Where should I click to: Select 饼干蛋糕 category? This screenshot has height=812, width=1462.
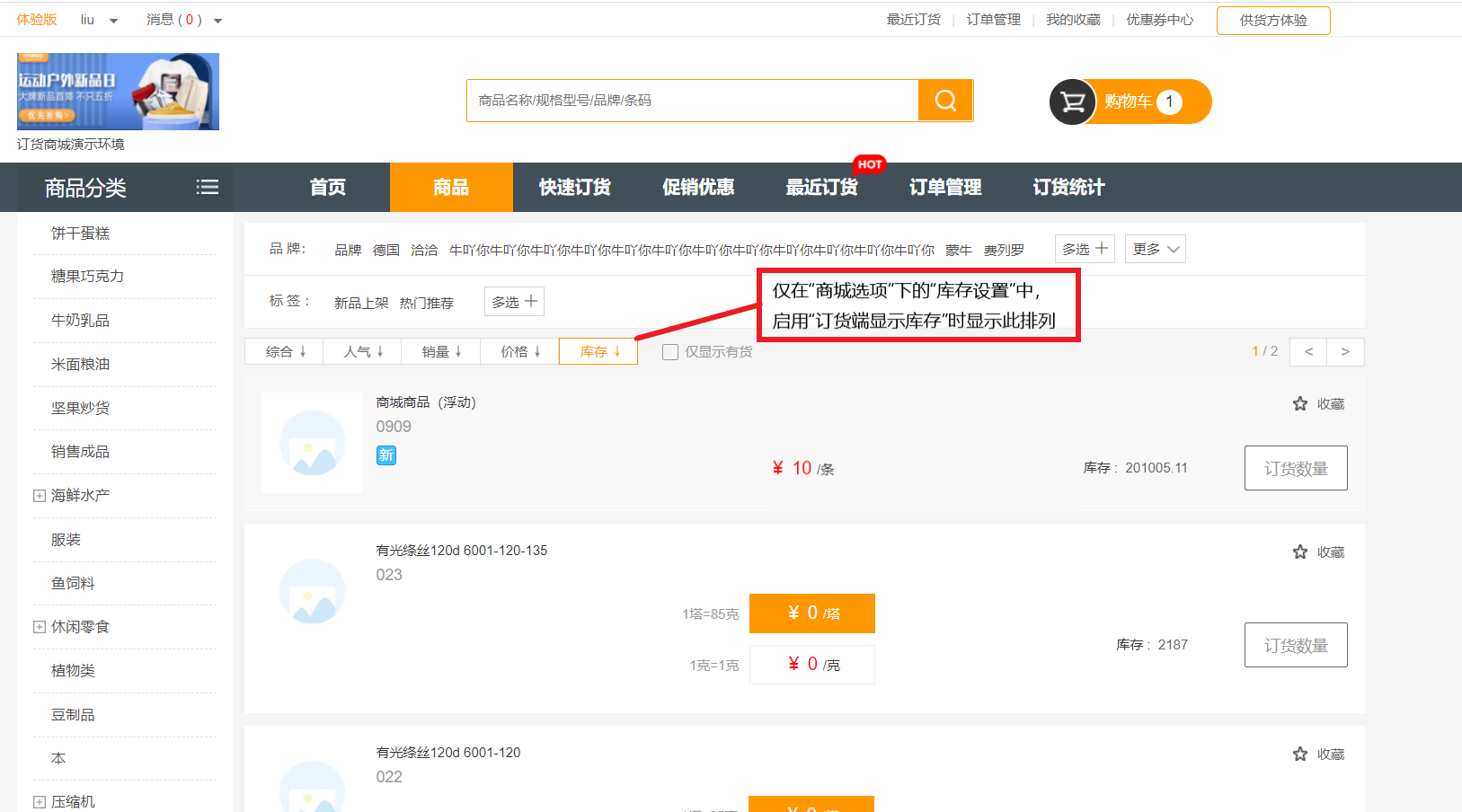(80, 234)
